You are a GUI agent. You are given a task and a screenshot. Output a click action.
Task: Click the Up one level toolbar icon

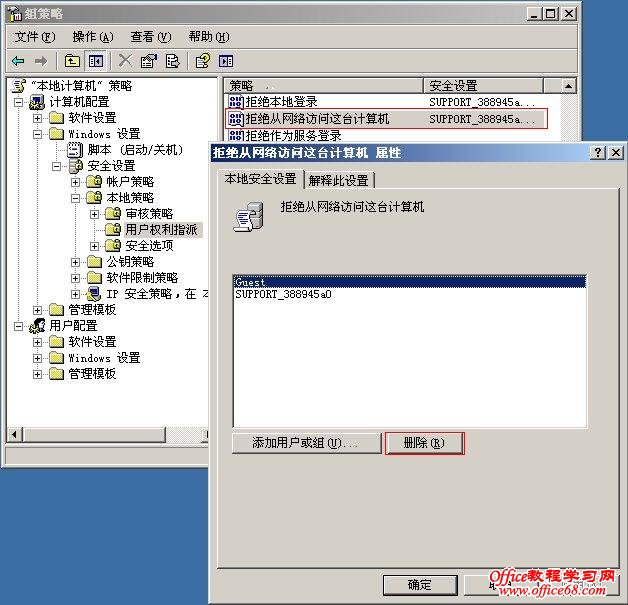(x=72, y=61)
